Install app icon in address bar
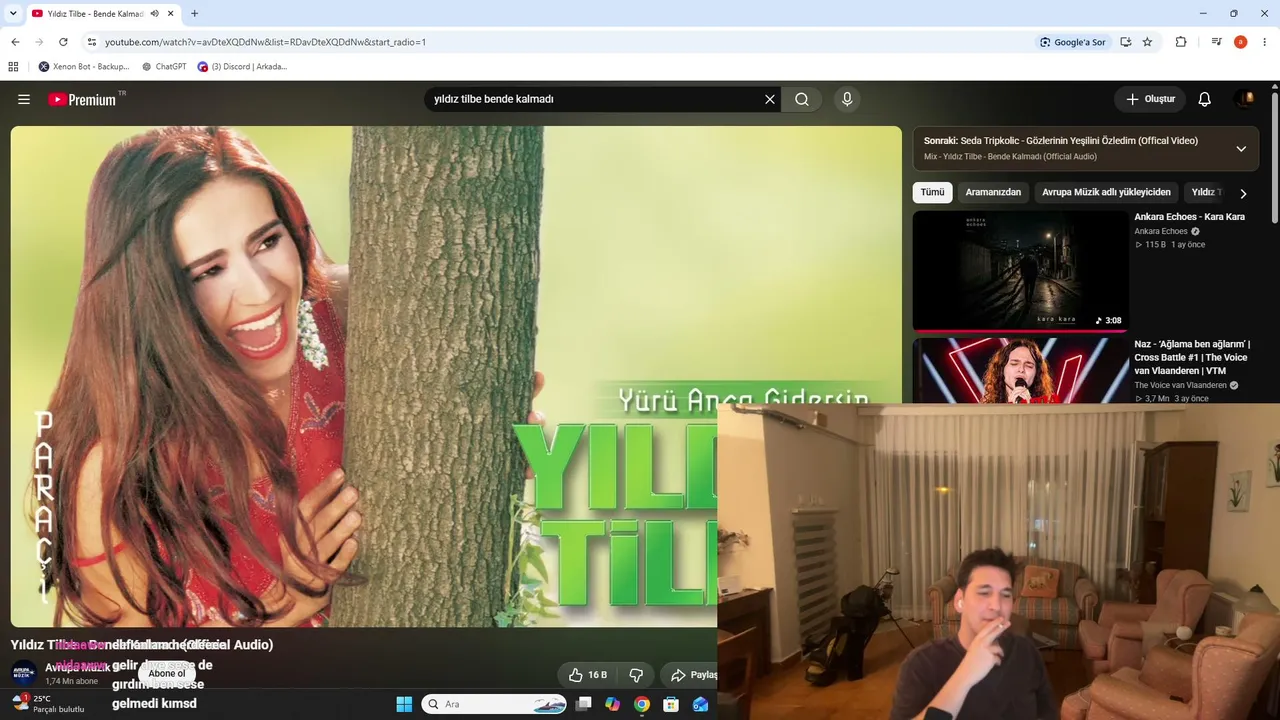 (x=1126, y=42)
